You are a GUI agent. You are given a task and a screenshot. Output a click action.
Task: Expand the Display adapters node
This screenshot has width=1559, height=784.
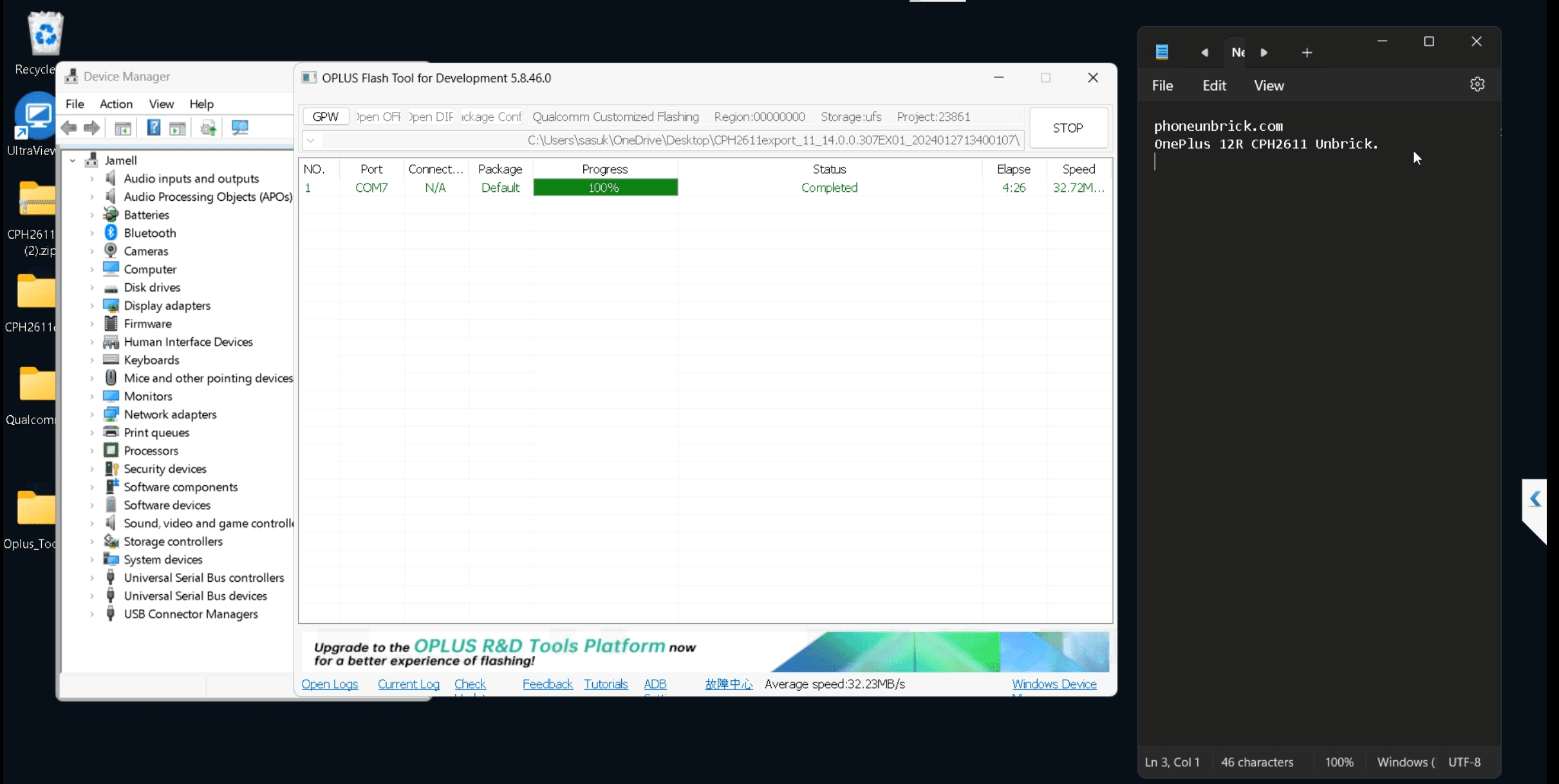click(92, 305)
